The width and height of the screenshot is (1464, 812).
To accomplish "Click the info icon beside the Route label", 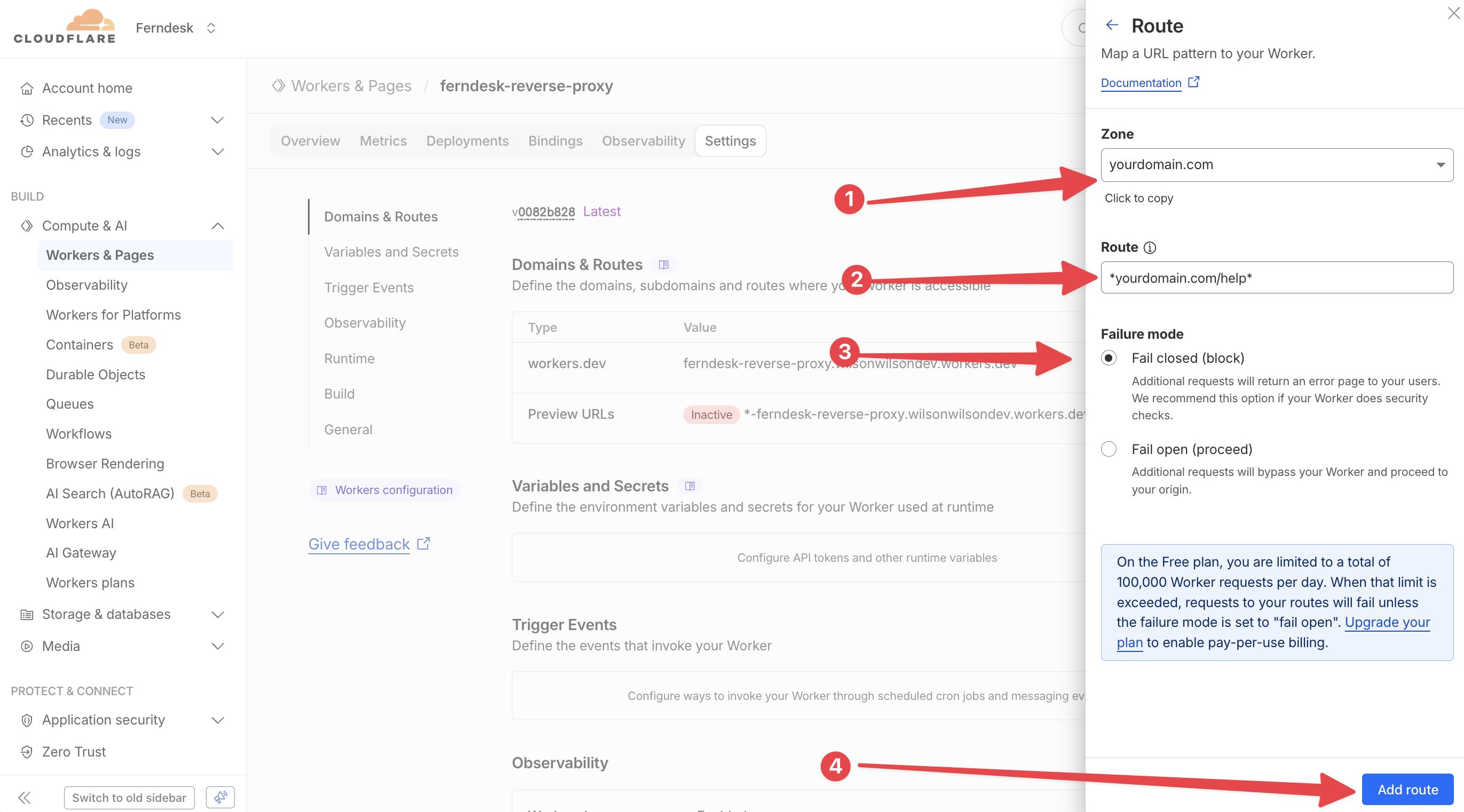I will 1150,248.
